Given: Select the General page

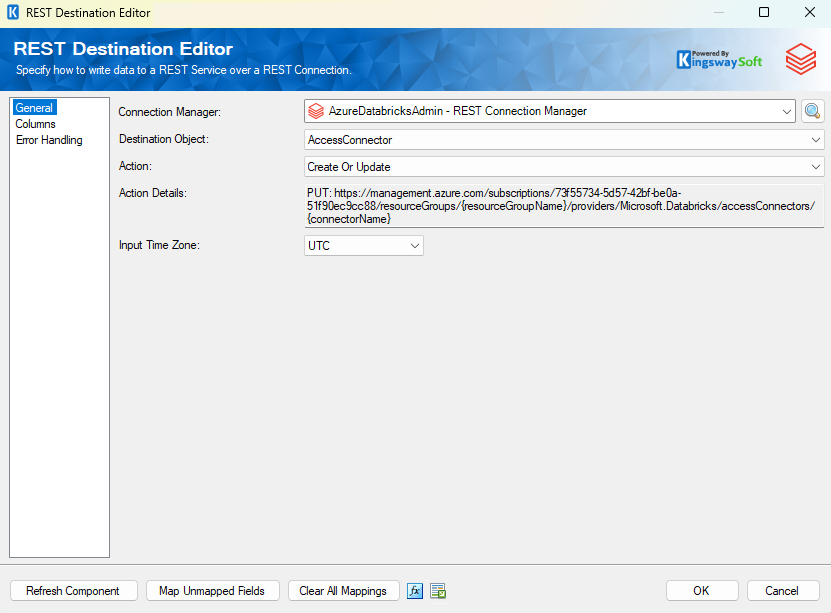Looking at the screenshot, I should [34, 108].
